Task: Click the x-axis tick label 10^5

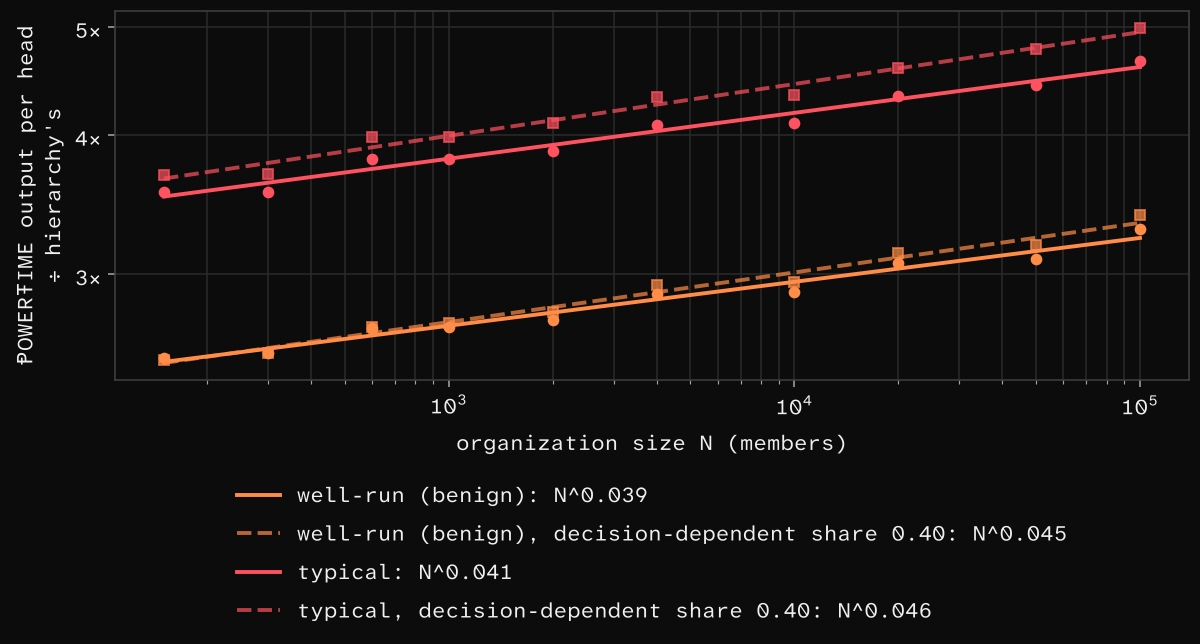Action: click(1140, 404)
